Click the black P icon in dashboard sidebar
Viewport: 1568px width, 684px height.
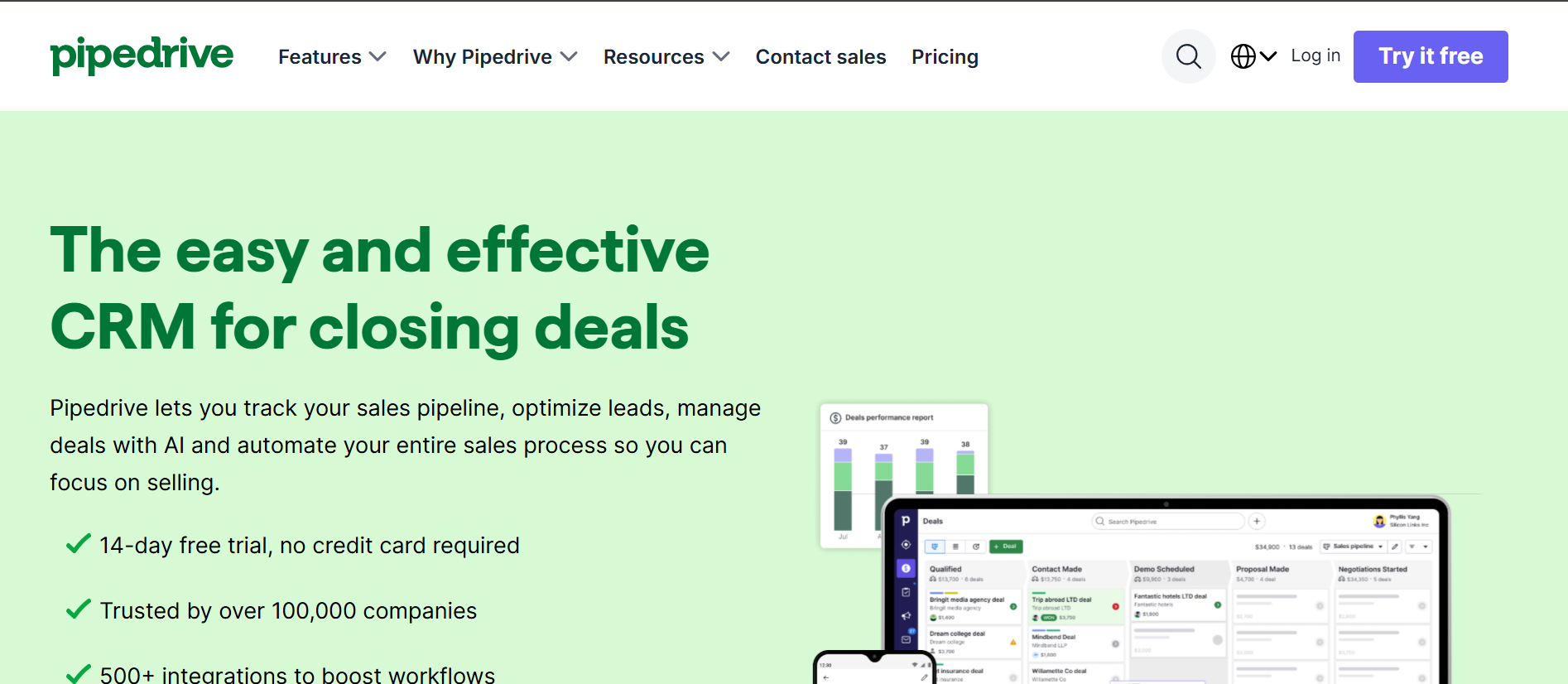(x=906, y=521)
